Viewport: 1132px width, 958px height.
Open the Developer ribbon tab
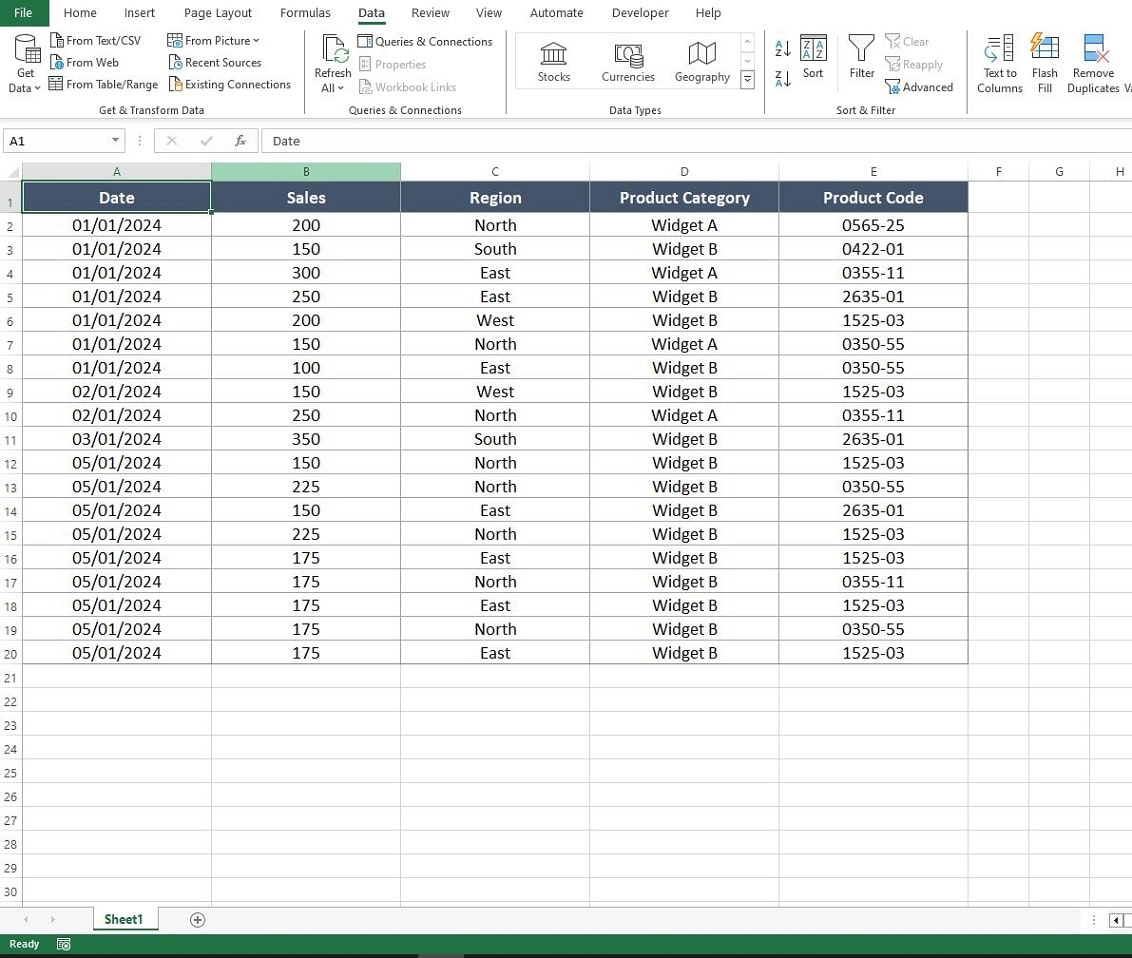(640, 12)
